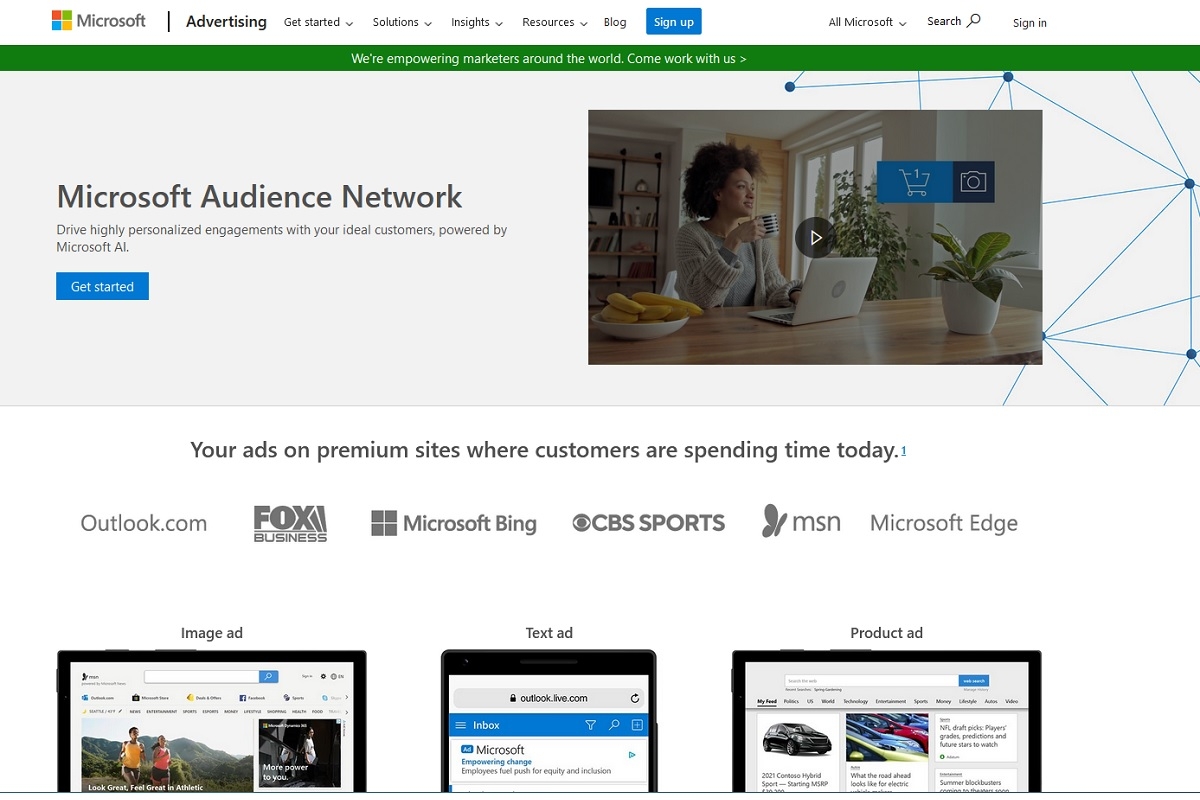
Task: Open the 'Come work with us' banner
Action: click(549, 58)
